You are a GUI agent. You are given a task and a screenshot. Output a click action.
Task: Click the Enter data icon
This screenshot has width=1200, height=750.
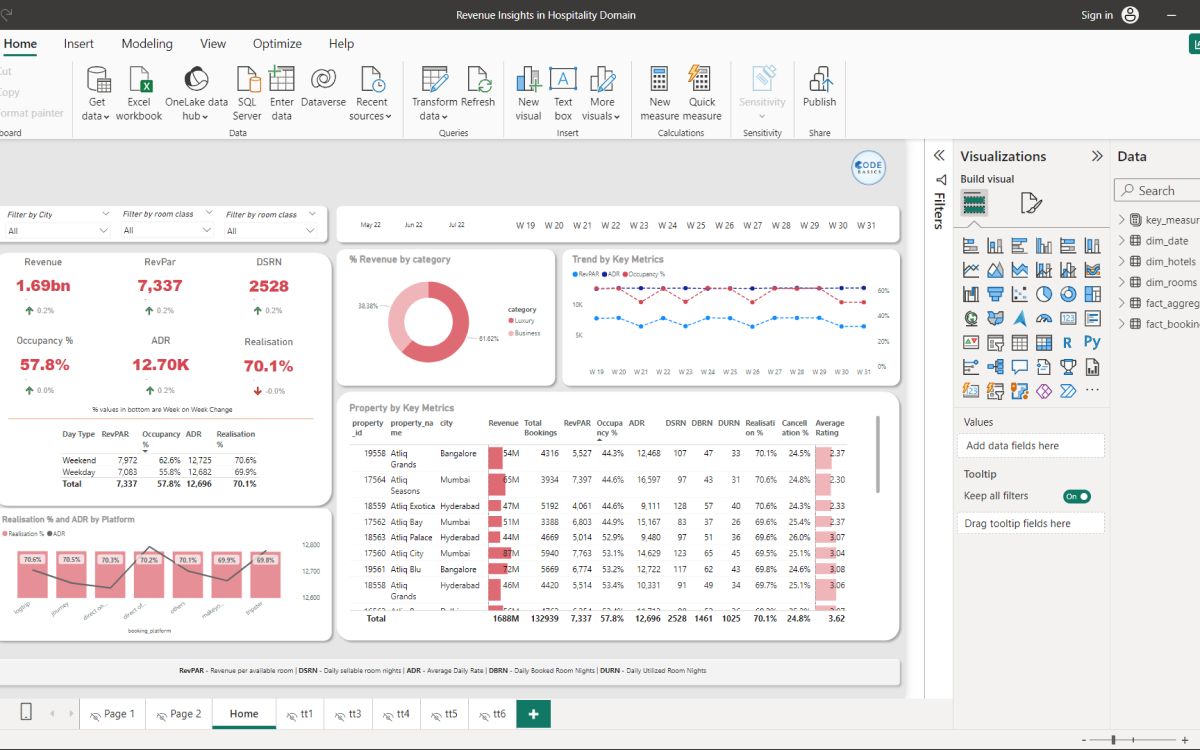coord(282,80)
